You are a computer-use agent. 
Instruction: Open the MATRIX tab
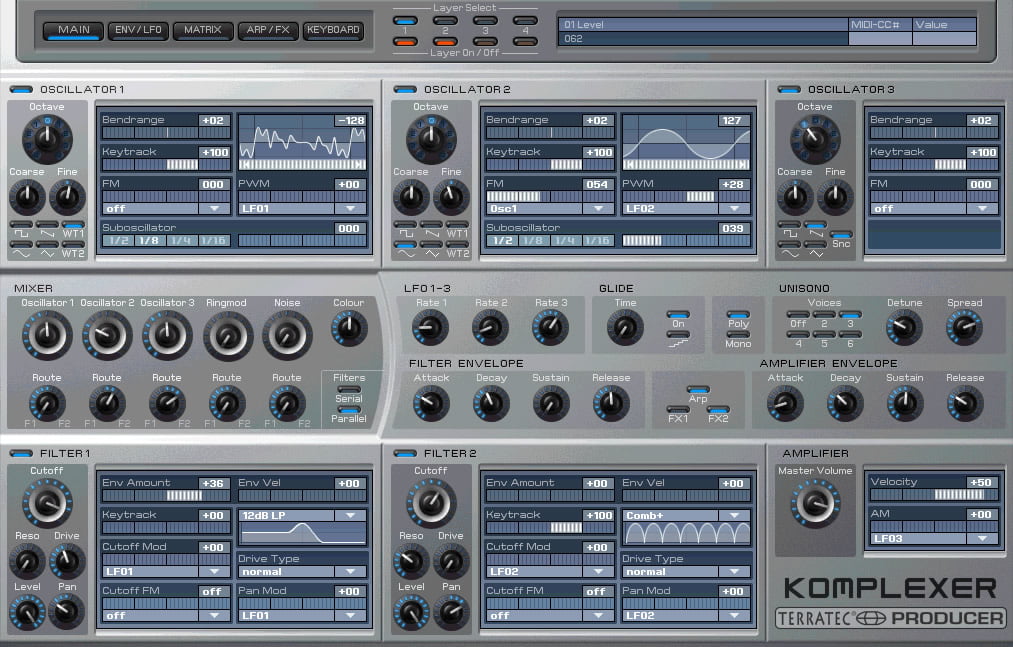pyautogui.click(x=203, y=30)
